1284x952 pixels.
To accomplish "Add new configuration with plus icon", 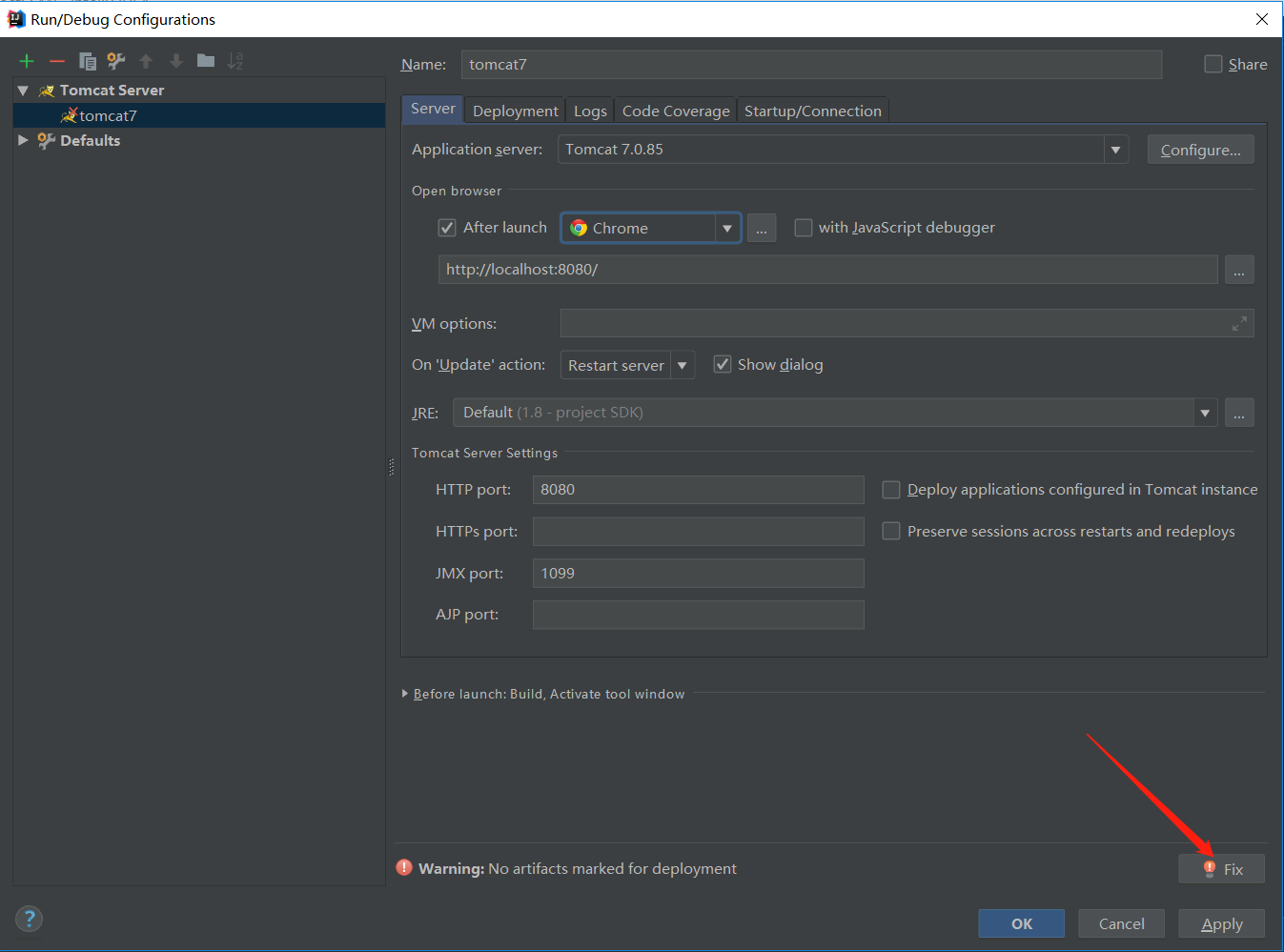I will point(27,61).
